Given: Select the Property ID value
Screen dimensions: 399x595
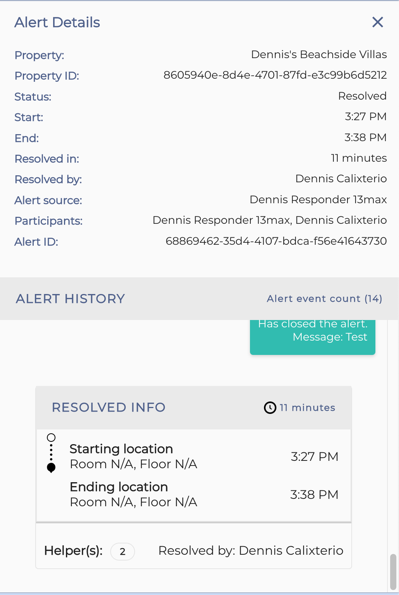Looking at the screenshot, I should click(x=275, y=75).
